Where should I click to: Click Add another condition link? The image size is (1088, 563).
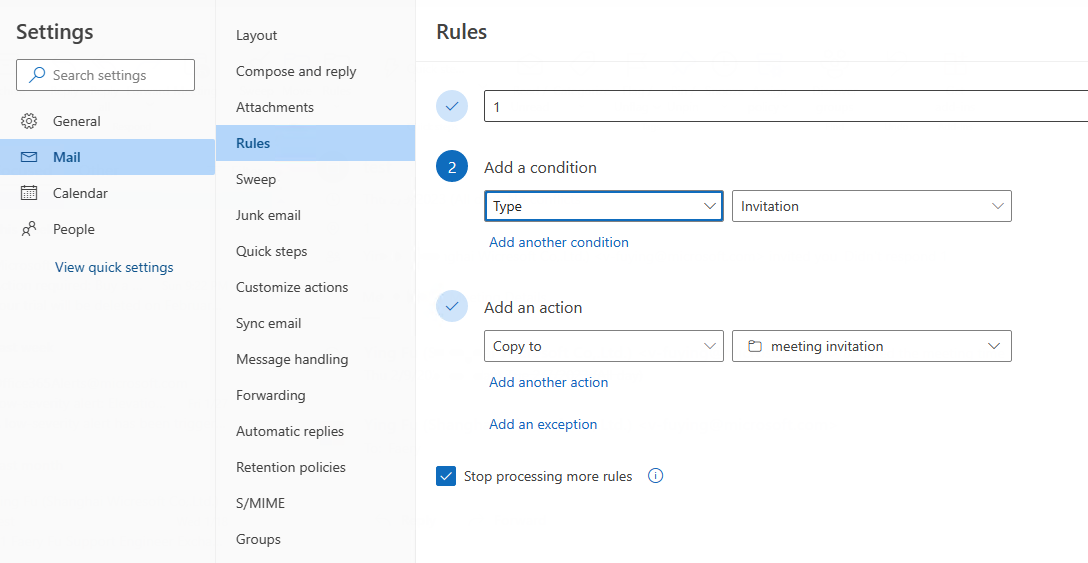[x=559, y=242]
